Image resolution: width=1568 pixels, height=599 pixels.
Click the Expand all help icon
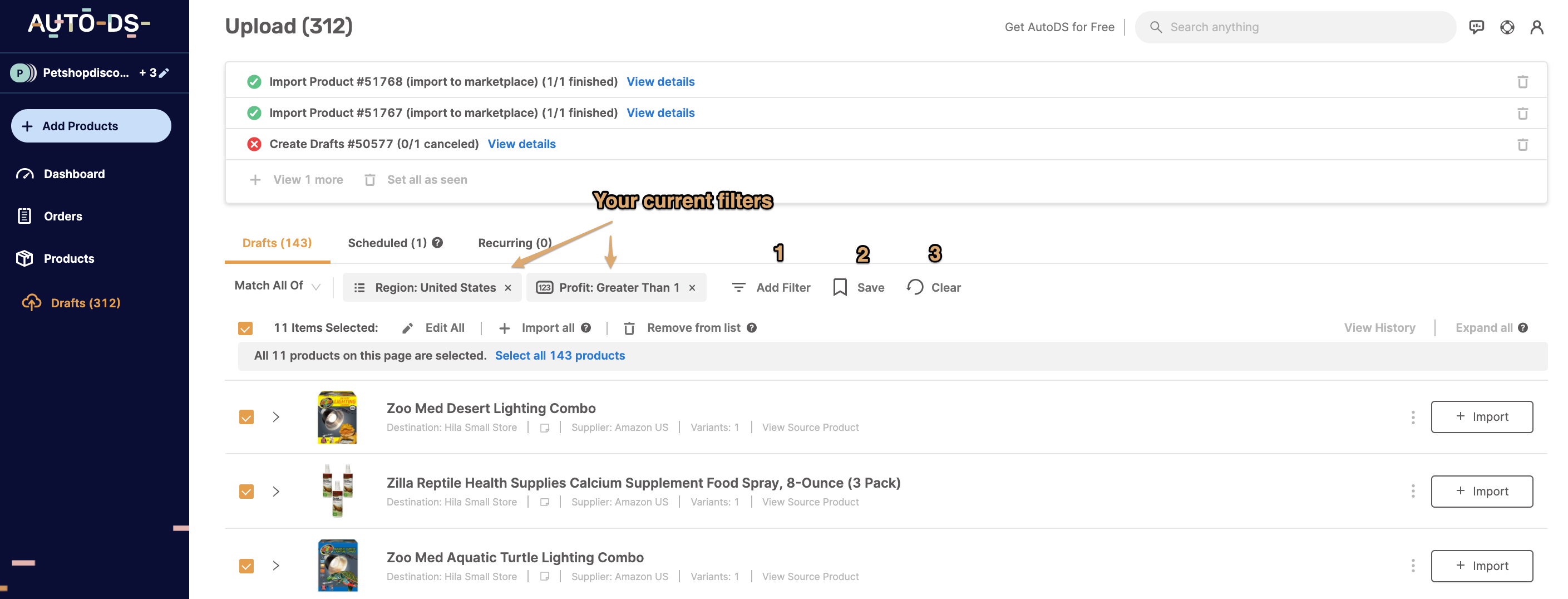(1522, 327)
